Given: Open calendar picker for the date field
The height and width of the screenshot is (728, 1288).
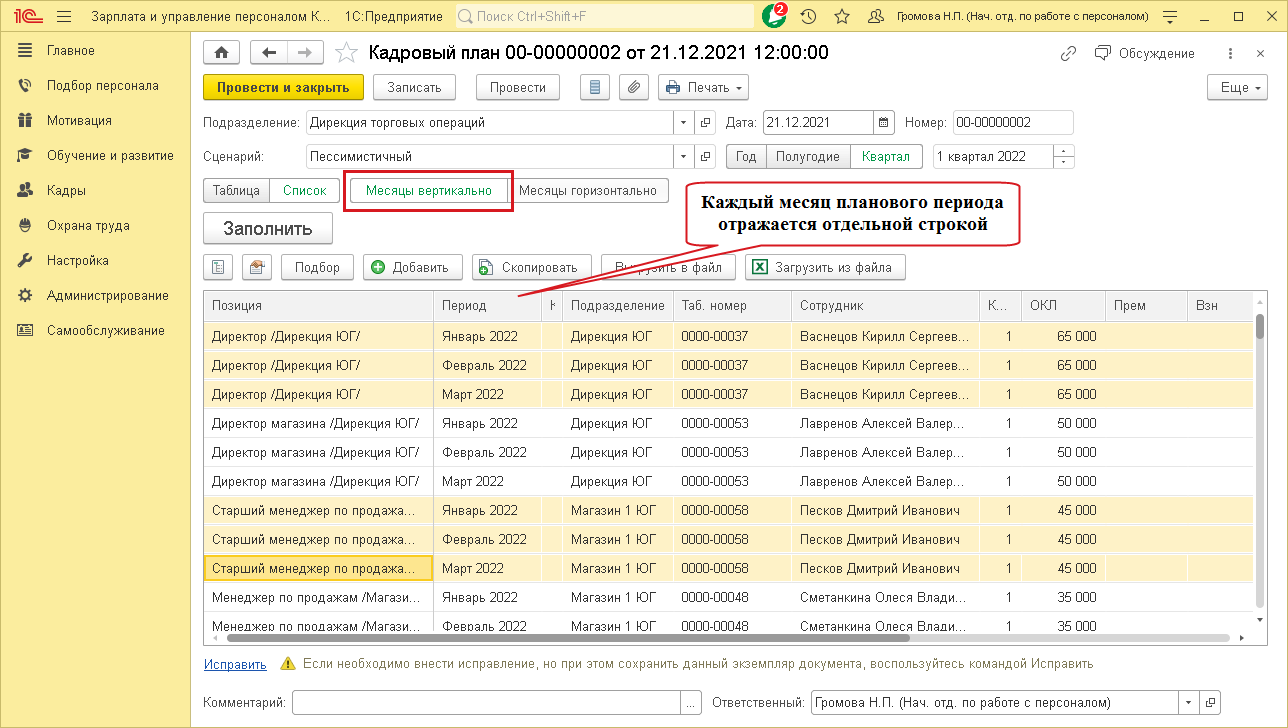Looking at the screenshot, I should pos(883,123).
